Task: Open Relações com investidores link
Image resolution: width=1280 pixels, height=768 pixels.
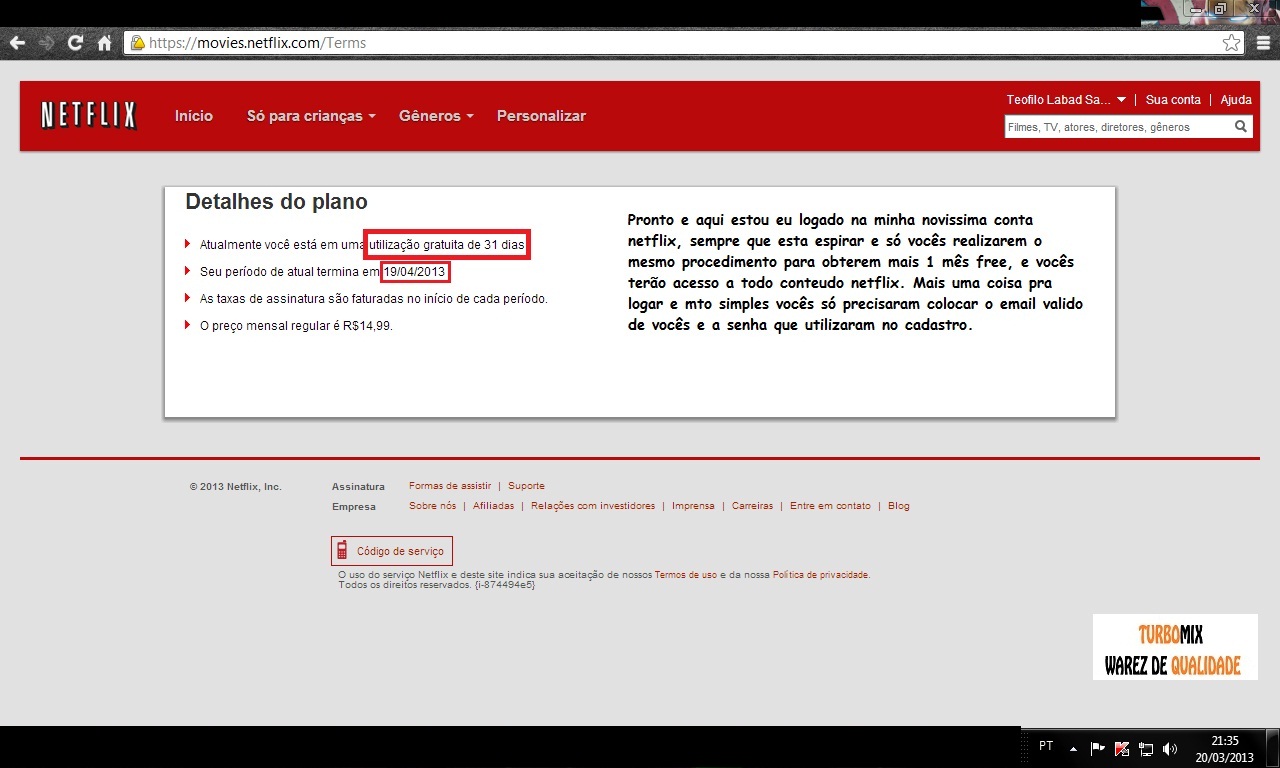Action: tap(593, 506)
